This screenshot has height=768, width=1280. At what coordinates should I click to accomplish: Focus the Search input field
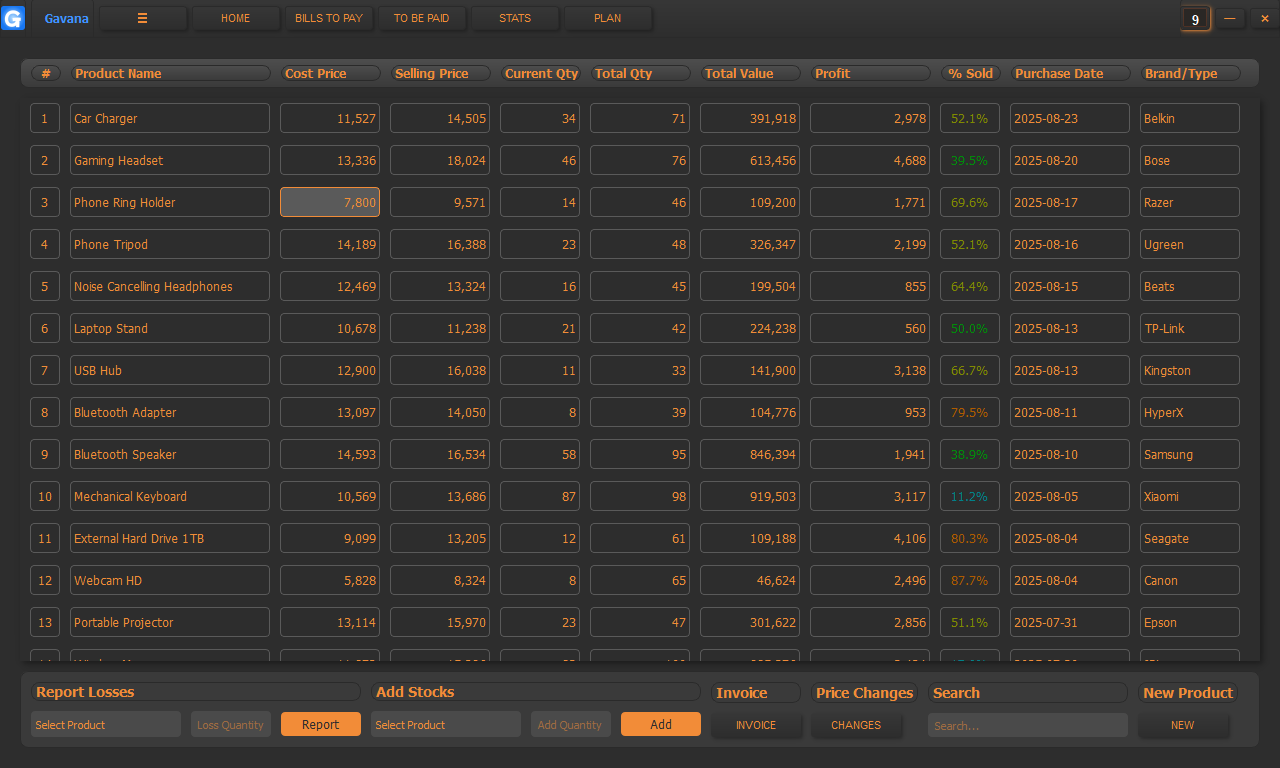[1028, 725]
